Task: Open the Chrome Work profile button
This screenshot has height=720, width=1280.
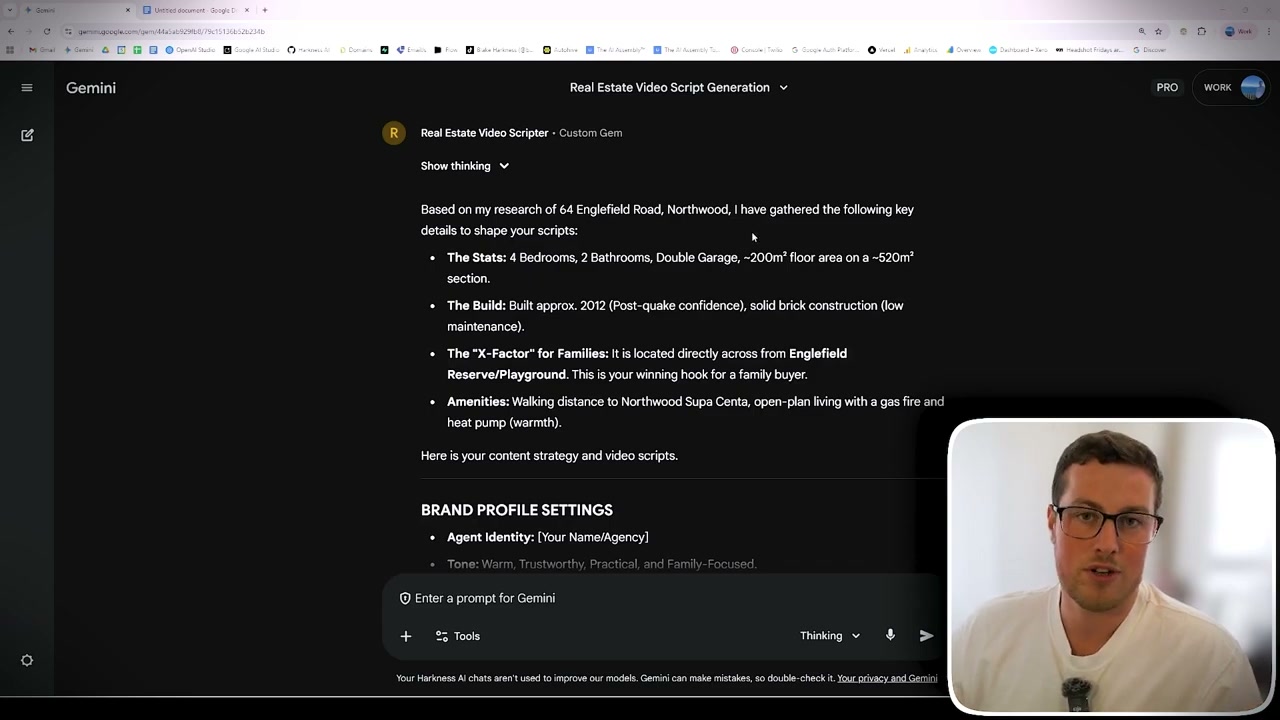Action: tap(1238, 31)
